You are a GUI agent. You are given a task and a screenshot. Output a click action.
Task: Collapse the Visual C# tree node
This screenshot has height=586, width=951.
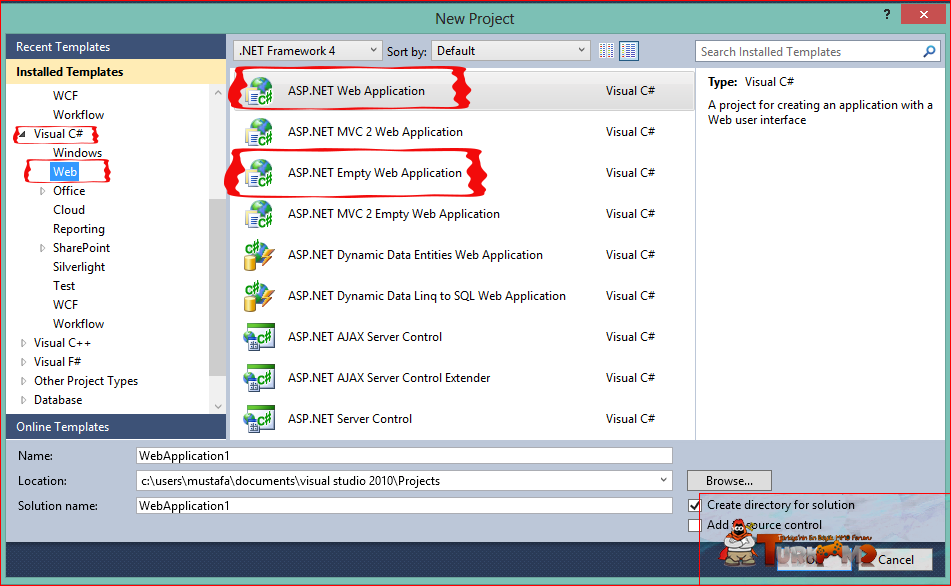(x=22, y=134)
